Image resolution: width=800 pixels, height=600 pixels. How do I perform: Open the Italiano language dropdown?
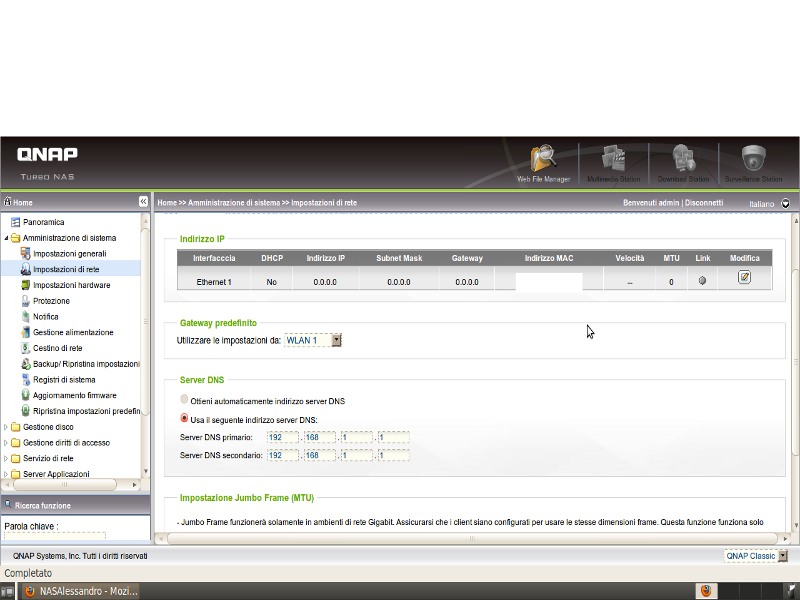785,203
